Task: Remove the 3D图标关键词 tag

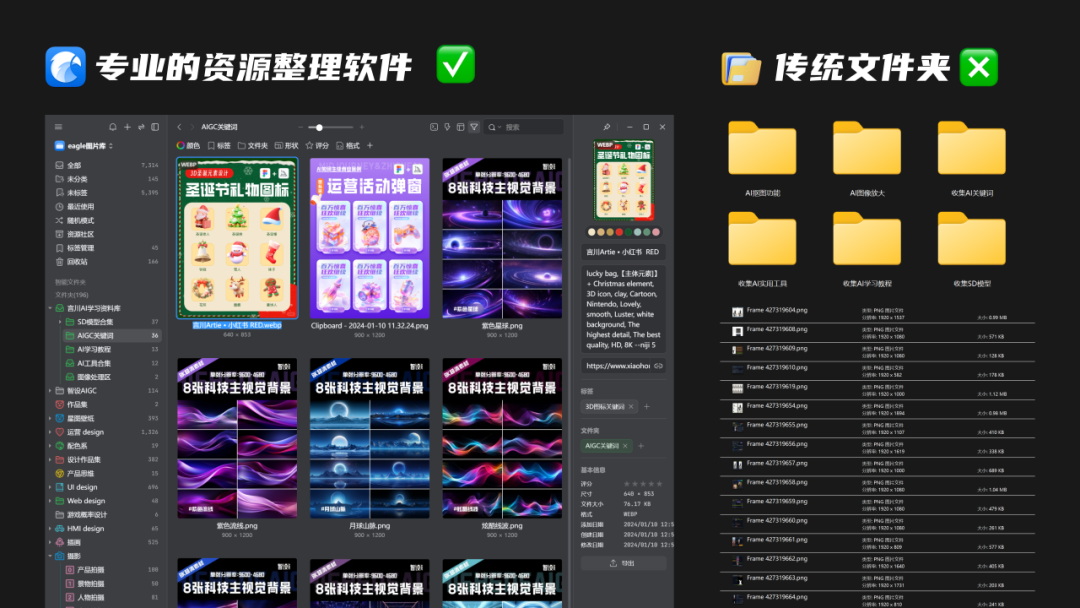Action: point(630,407)
